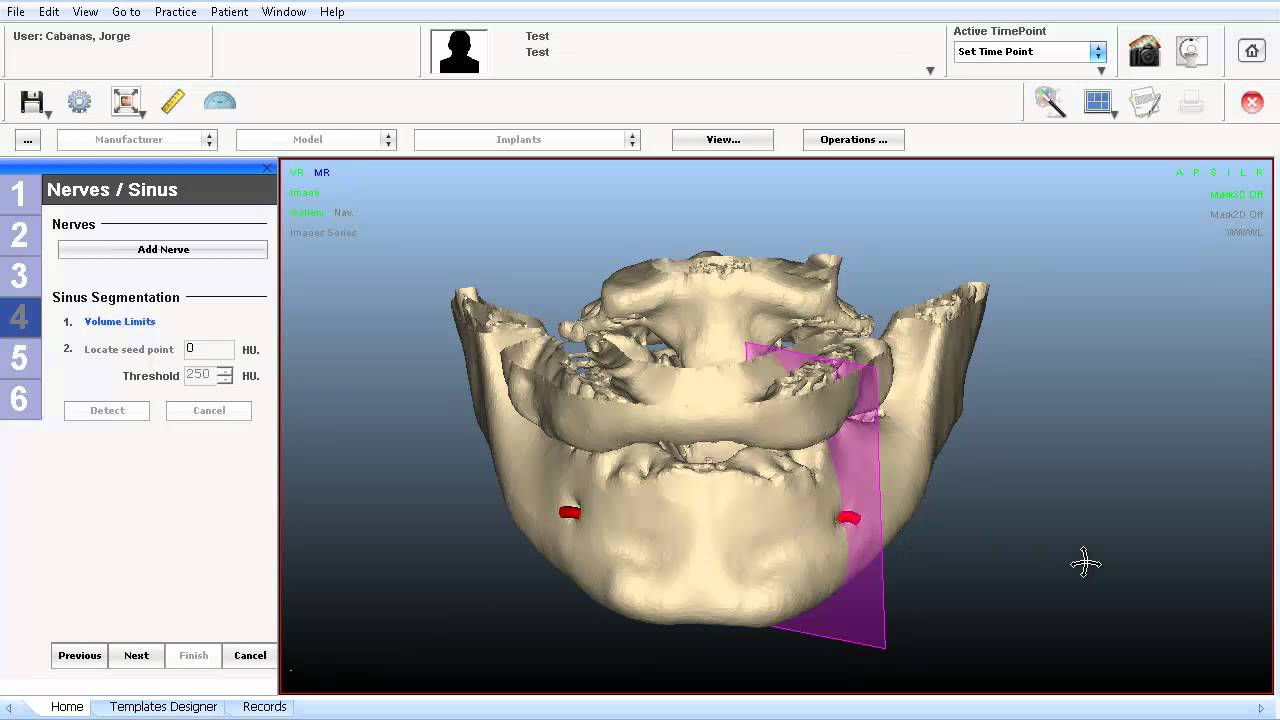Toggle the Images Series overlay label
Image resolution: width=1280 pixels, height=720 pixels.
pyautogui.click(x=323, y=233)
